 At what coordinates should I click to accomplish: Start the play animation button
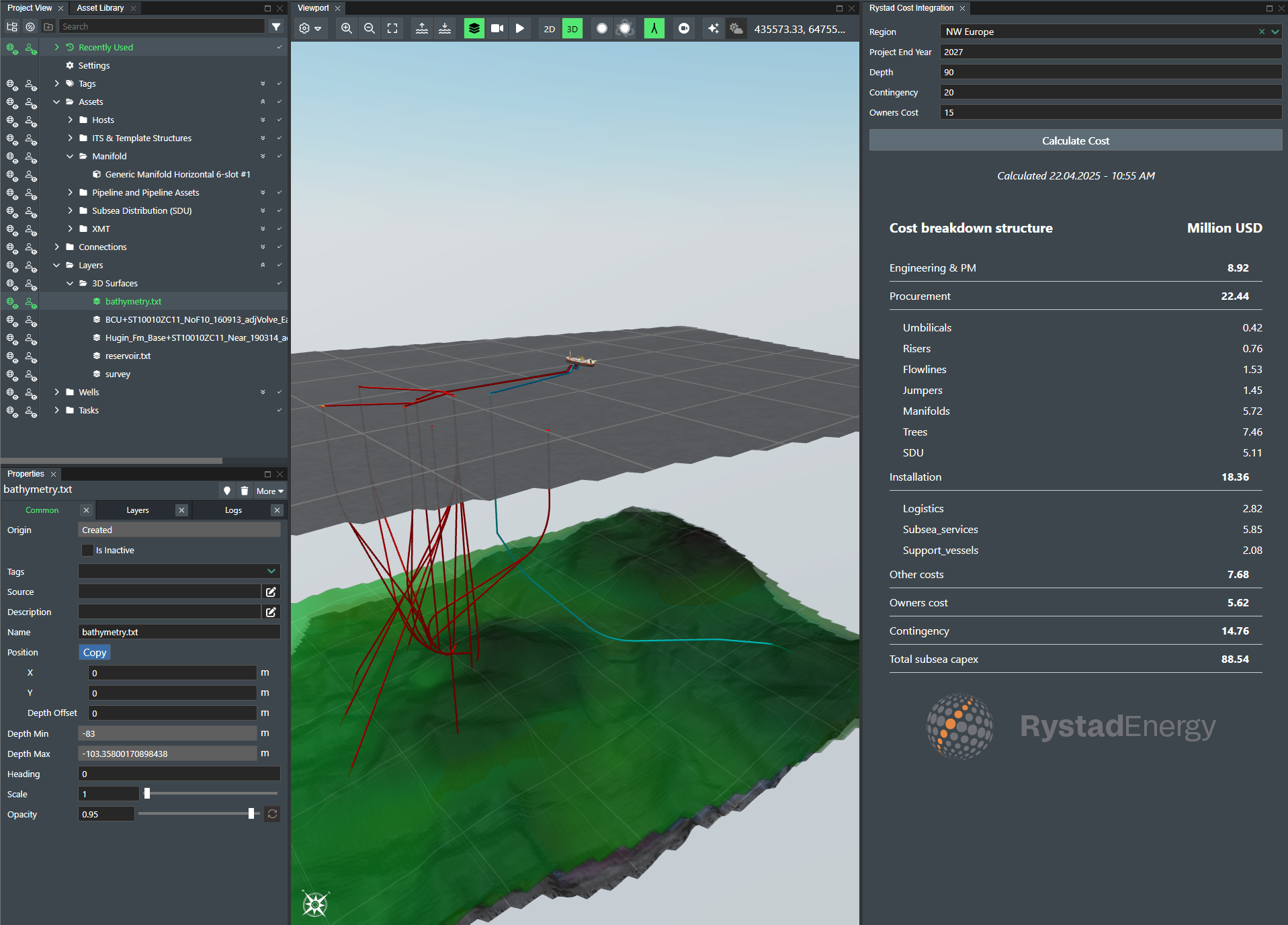(520, 28)
